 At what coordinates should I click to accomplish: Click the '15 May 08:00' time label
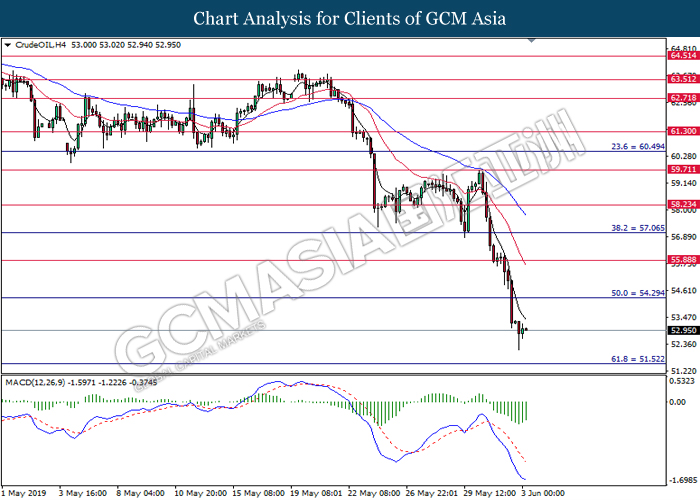click(258, 493)
